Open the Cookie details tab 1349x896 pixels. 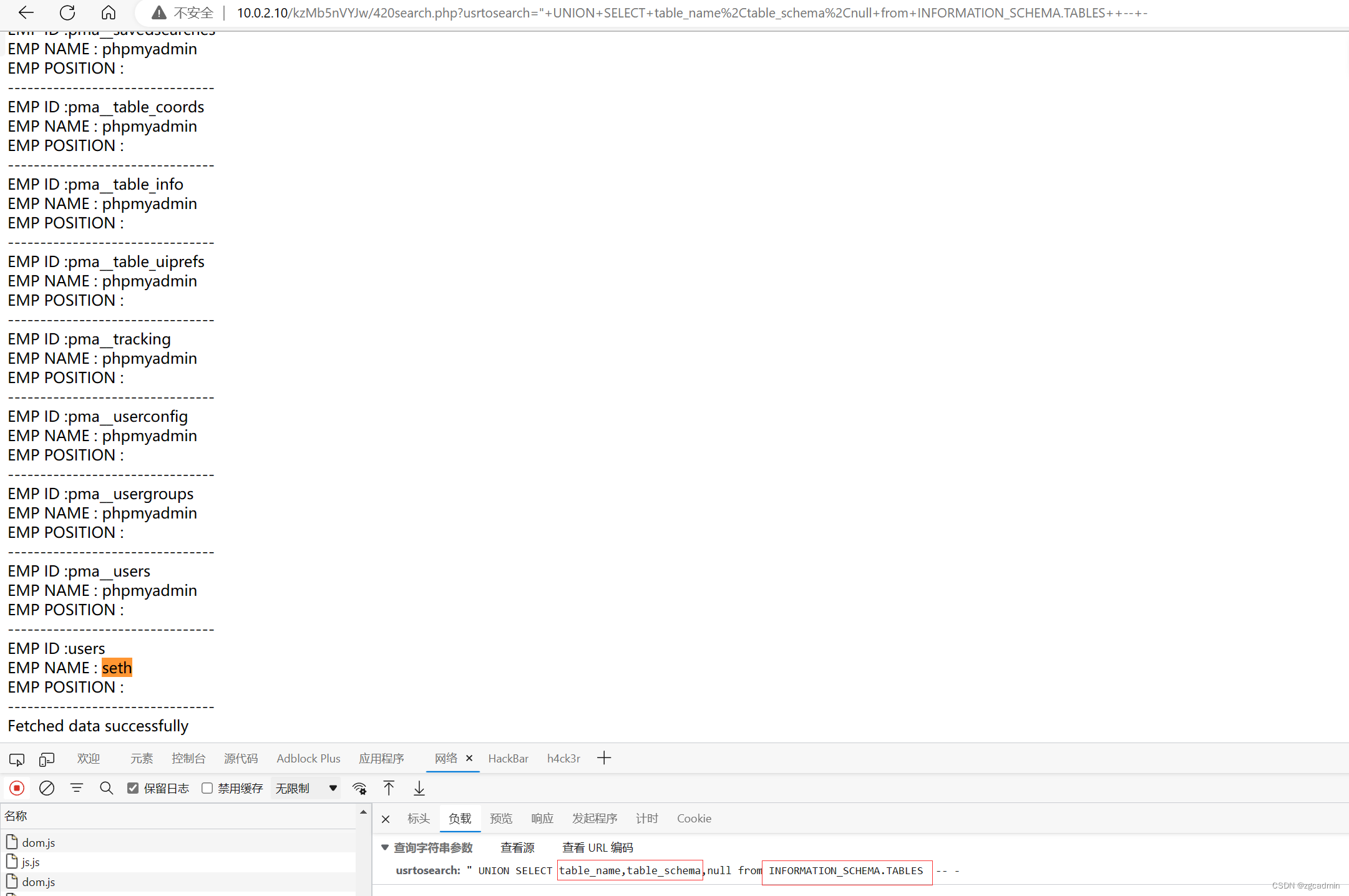tap(694, 818)
